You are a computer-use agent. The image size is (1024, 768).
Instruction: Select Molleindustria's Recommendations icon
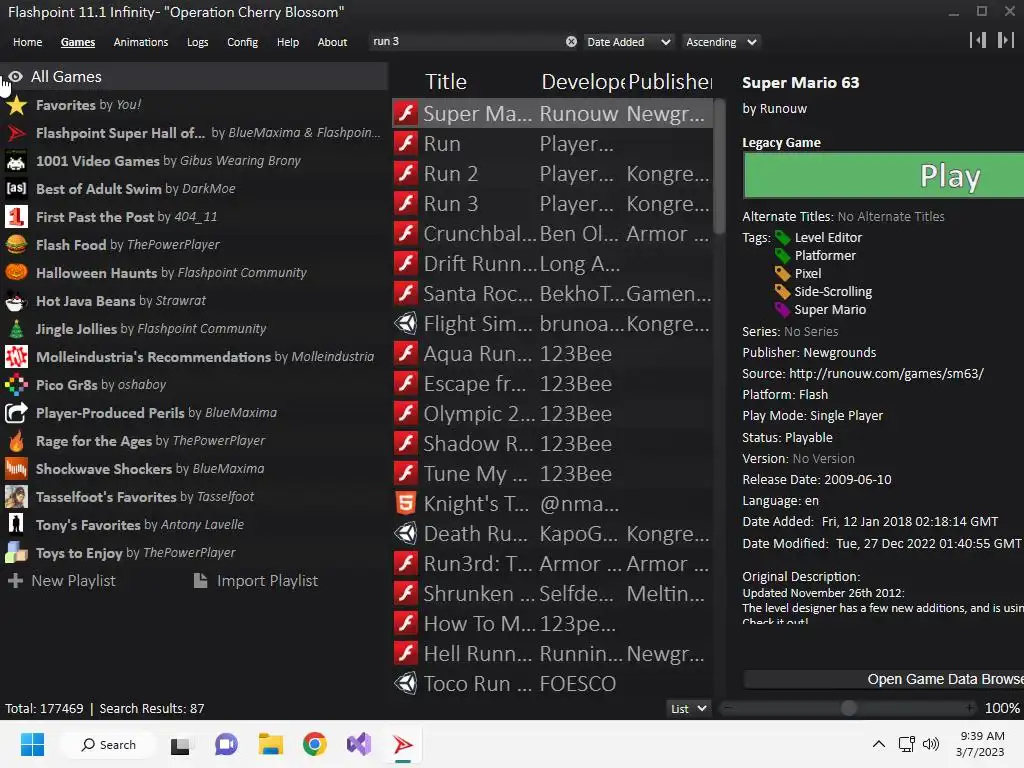point(16,357)
